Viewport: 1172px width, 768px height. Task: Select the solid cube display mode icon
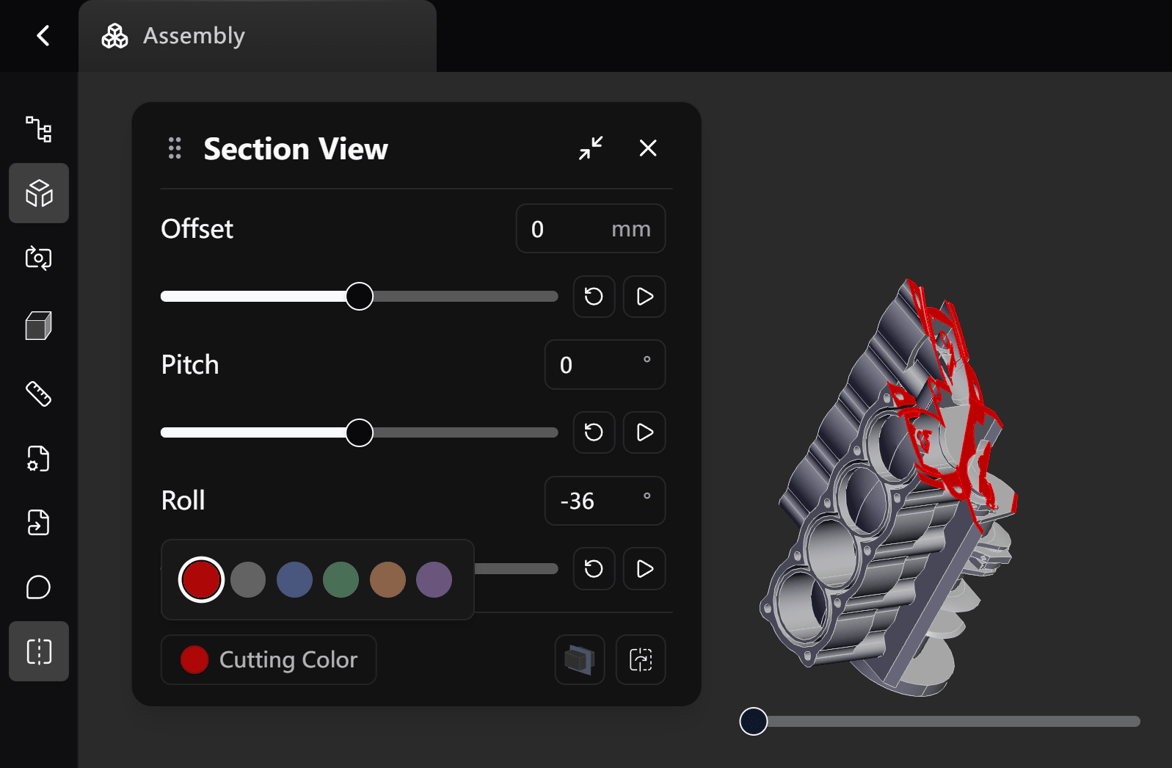[x=39, y=326]
